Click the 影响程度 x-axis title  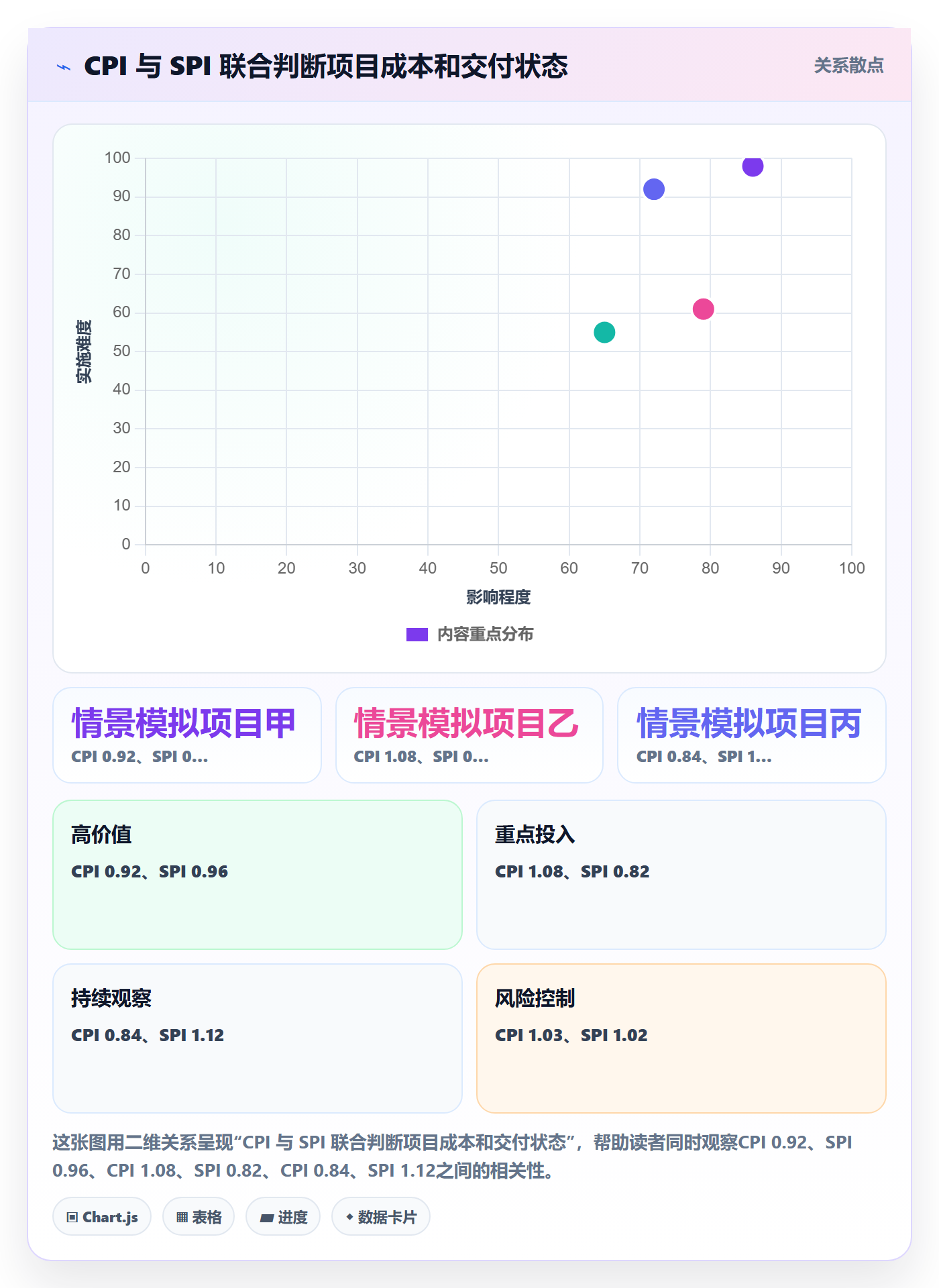(498, 597)
